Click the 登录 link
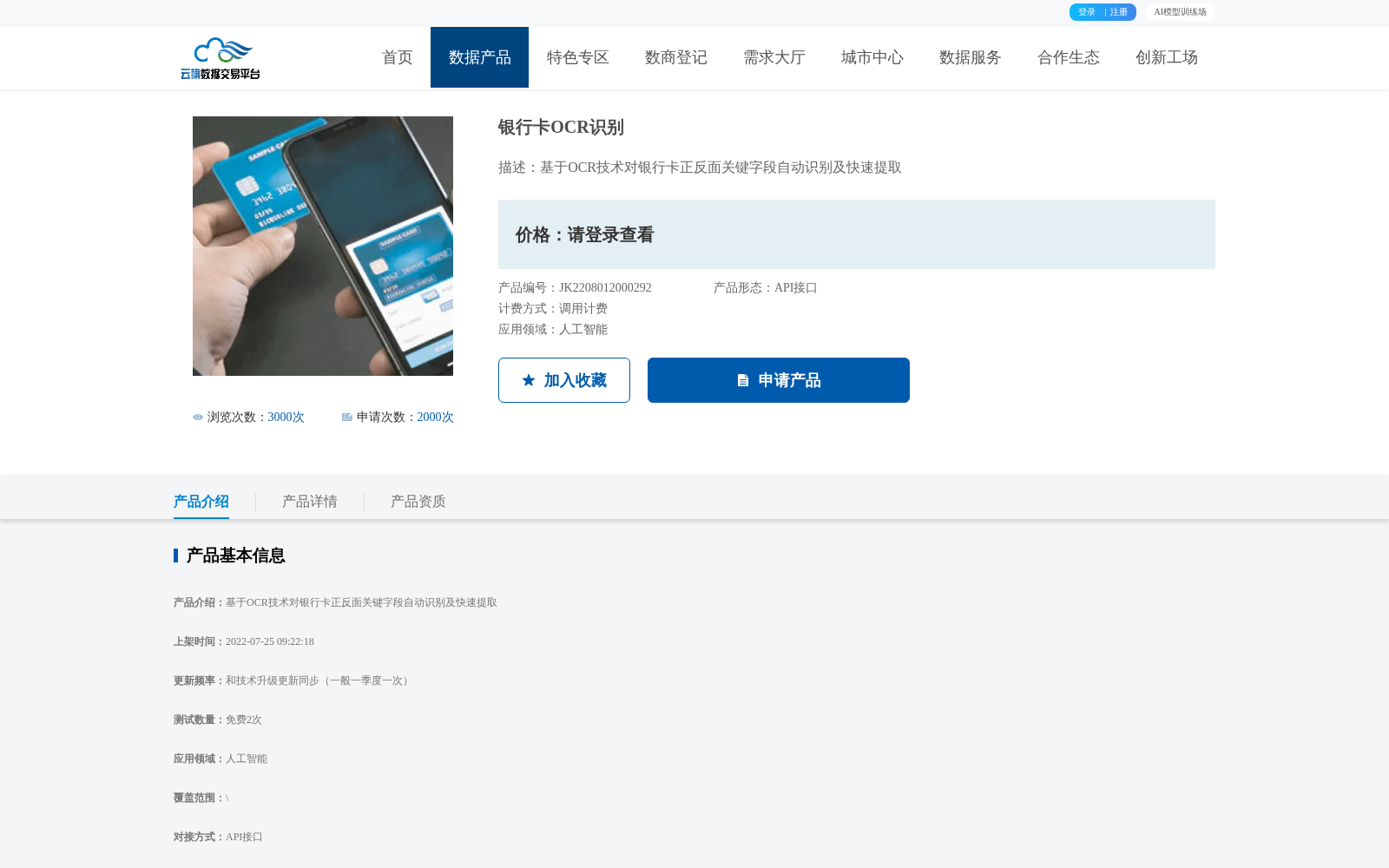Image resolution: width=1389 pixels, height=868 pixels. (1087, 12)
